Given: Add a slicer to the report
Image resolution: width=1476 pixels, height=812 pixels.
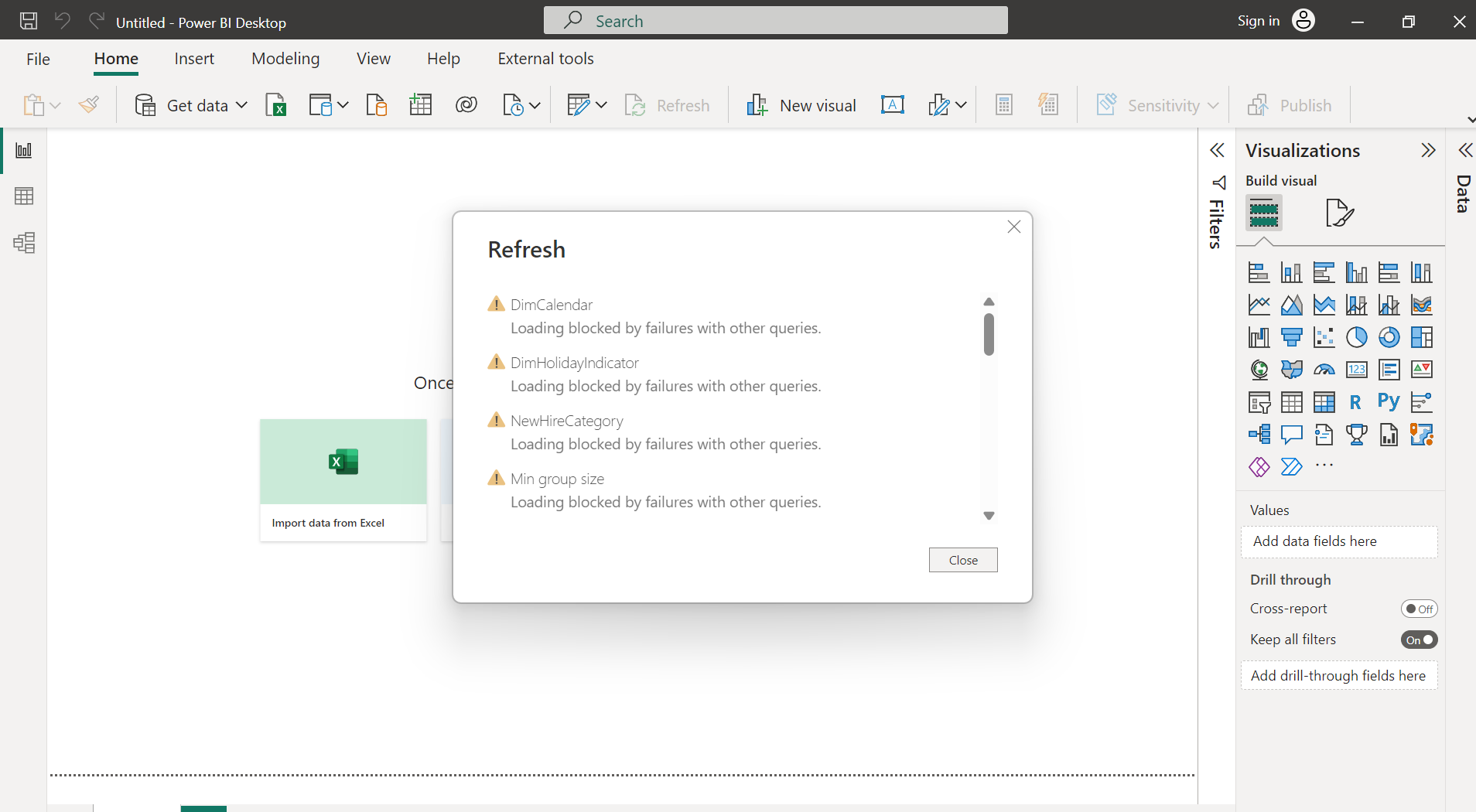Looking at the screenshot, I should 1259,402.
